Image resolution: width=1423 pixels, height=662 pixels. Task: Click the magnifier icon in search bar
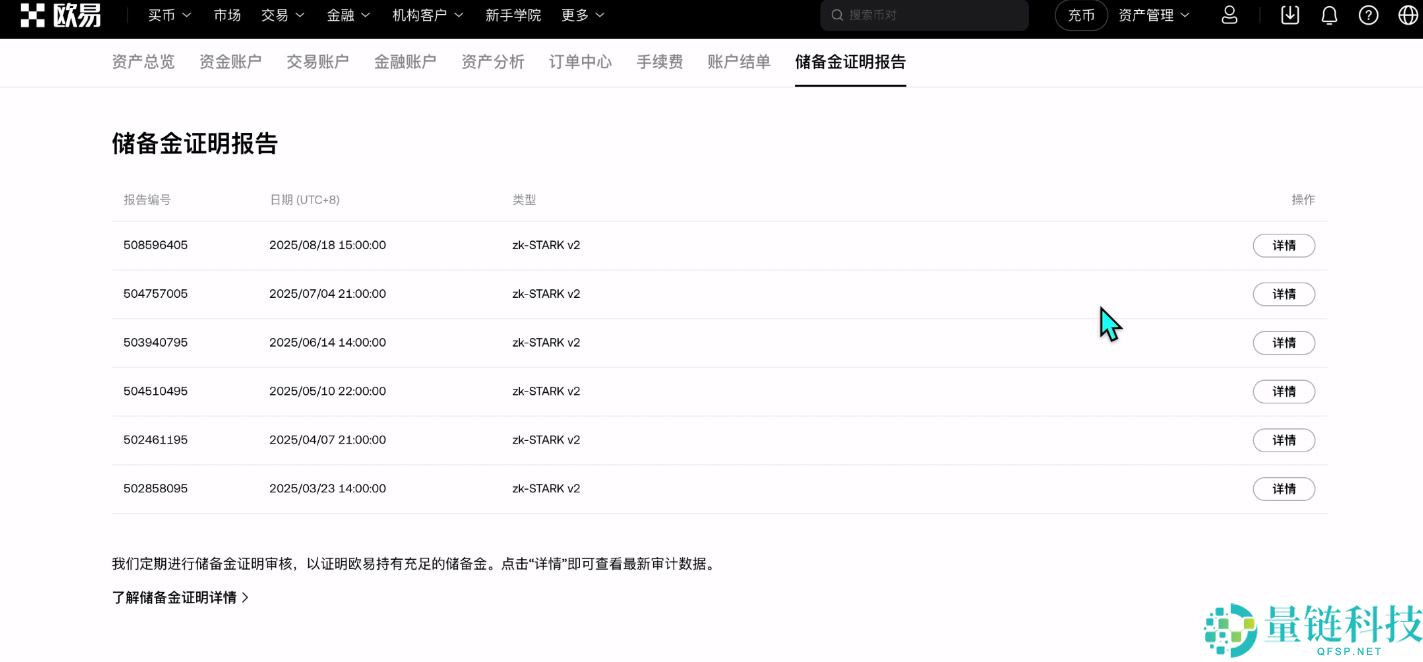[x=836, y=15]
